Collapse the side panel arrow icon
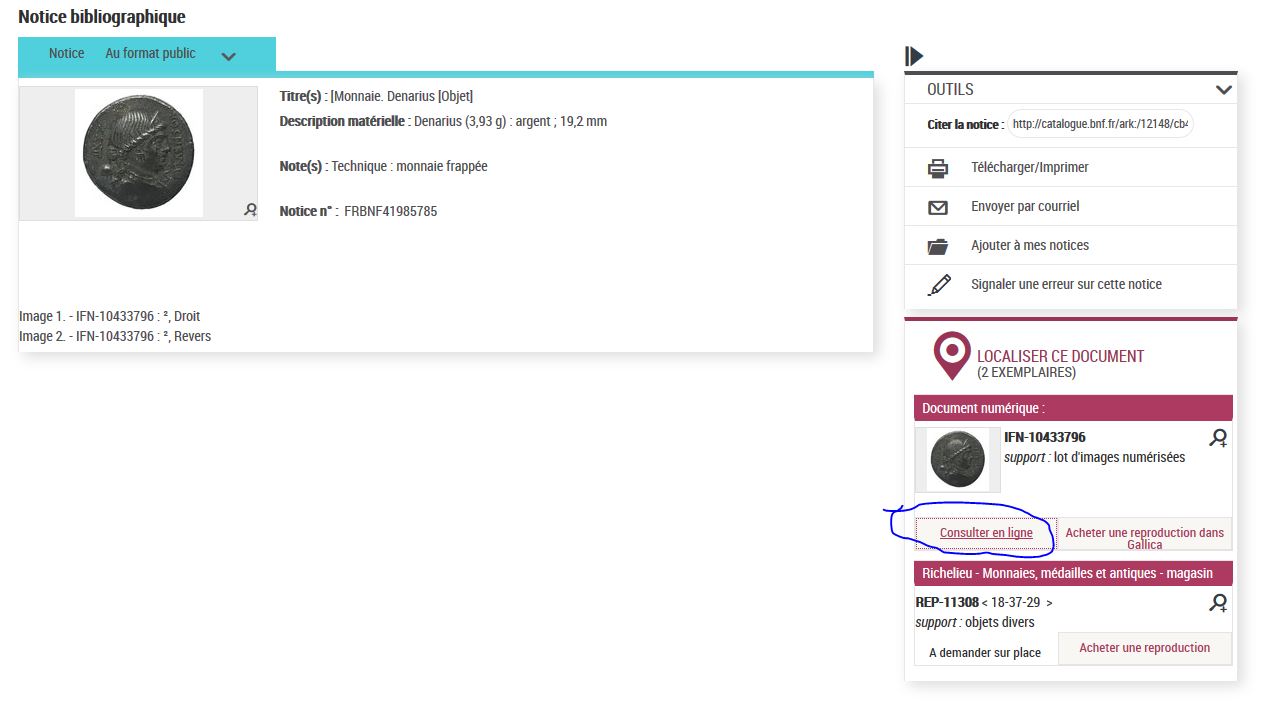 (x=914, y=56)
